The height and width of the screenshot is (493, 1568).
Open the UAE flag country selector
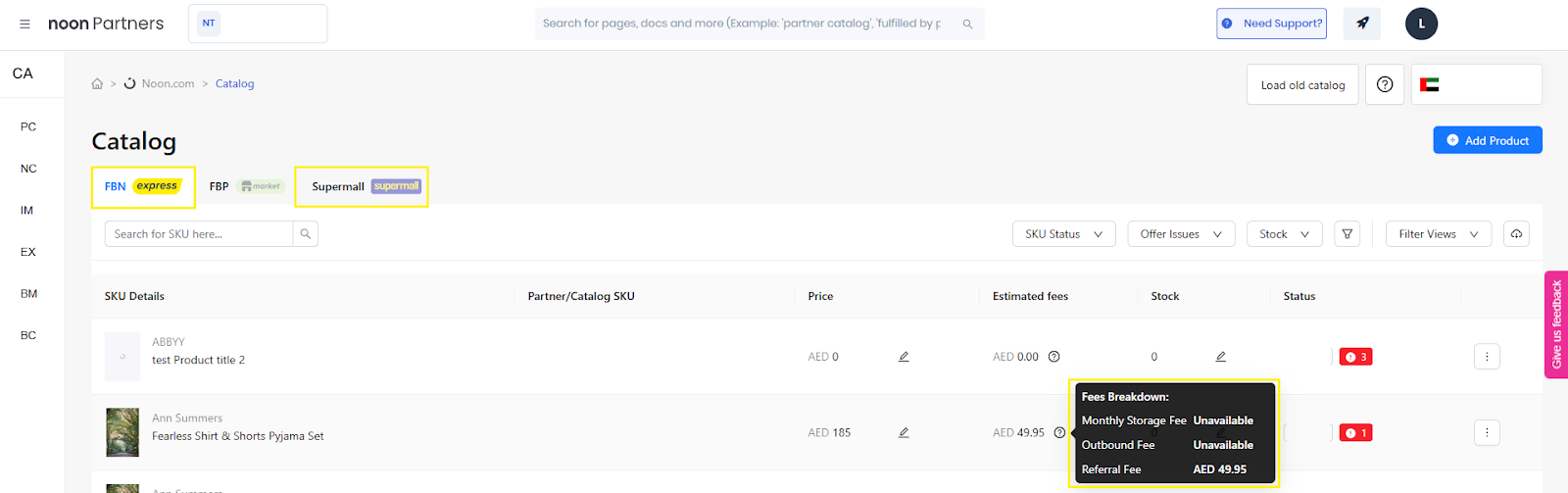click(1477, 85)
